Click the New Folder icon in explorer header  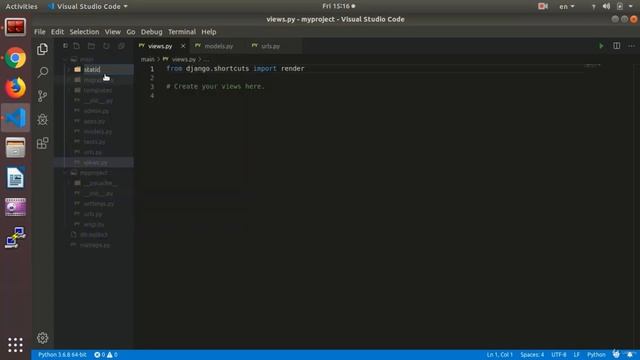pyautogui.click(x=91, y=46)
